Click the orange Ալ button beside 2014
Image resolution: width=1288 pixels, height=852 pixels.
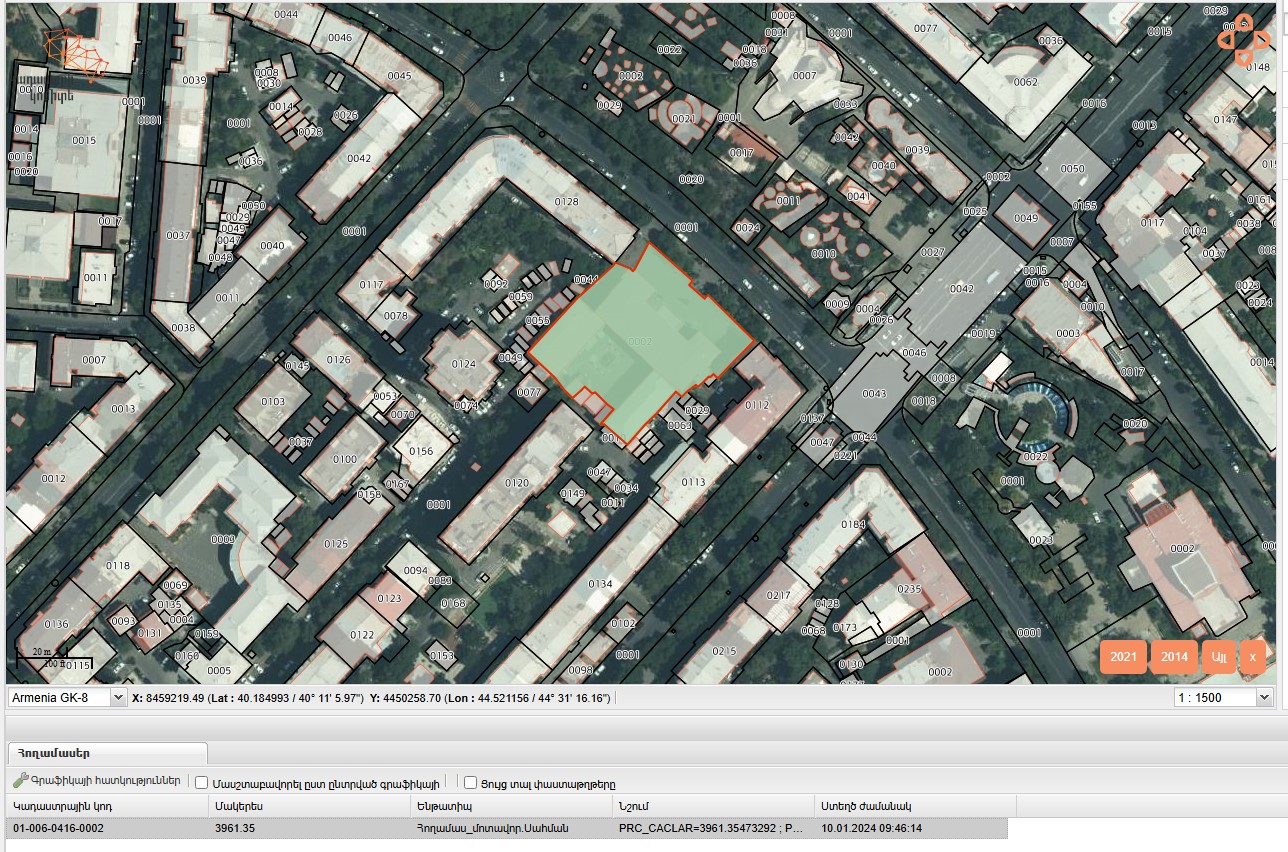pos(1218,657)
